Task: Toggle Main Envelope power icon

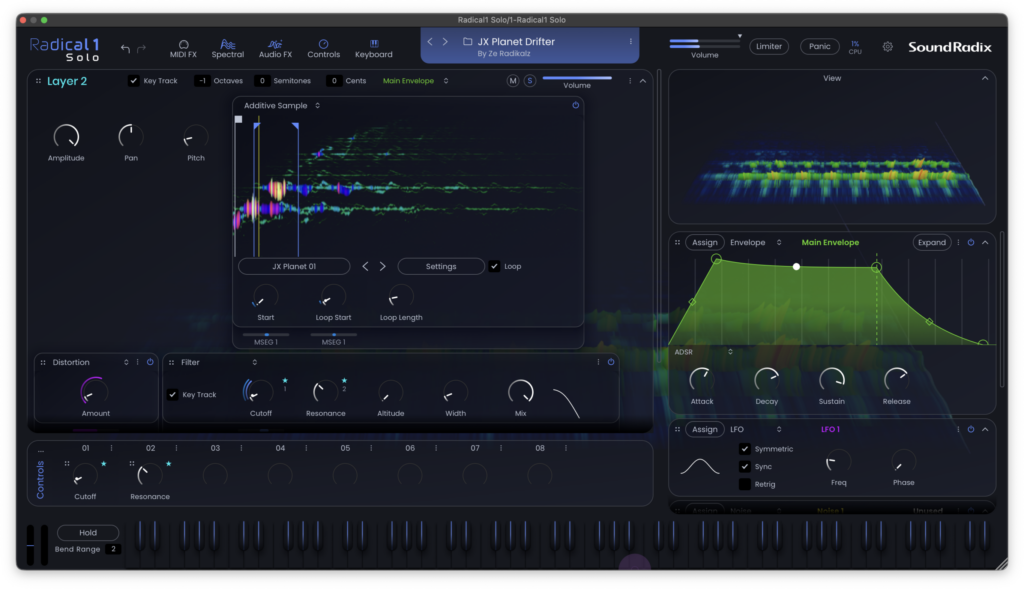Action: click(x=971, y=242)
